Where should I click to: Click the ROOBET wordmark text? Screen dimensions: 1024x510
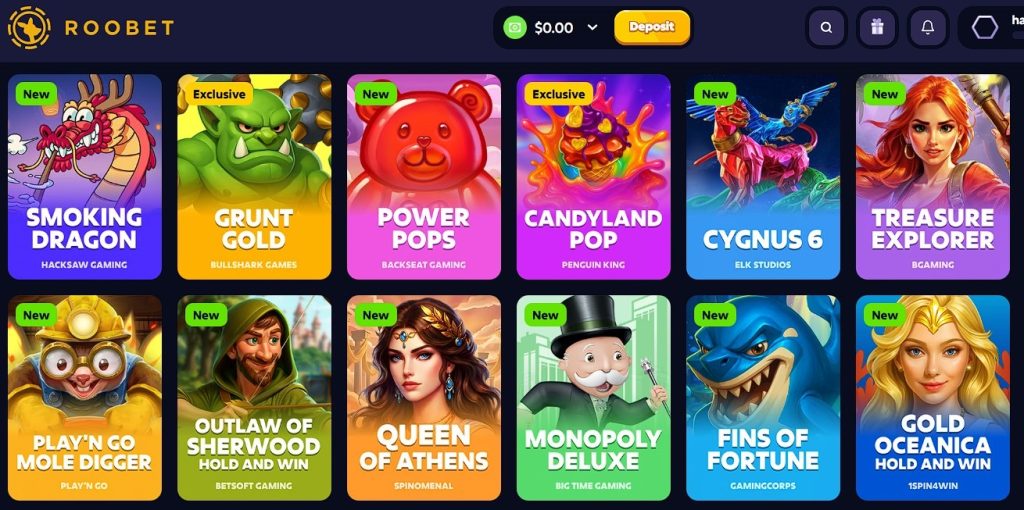pos(120,27)
